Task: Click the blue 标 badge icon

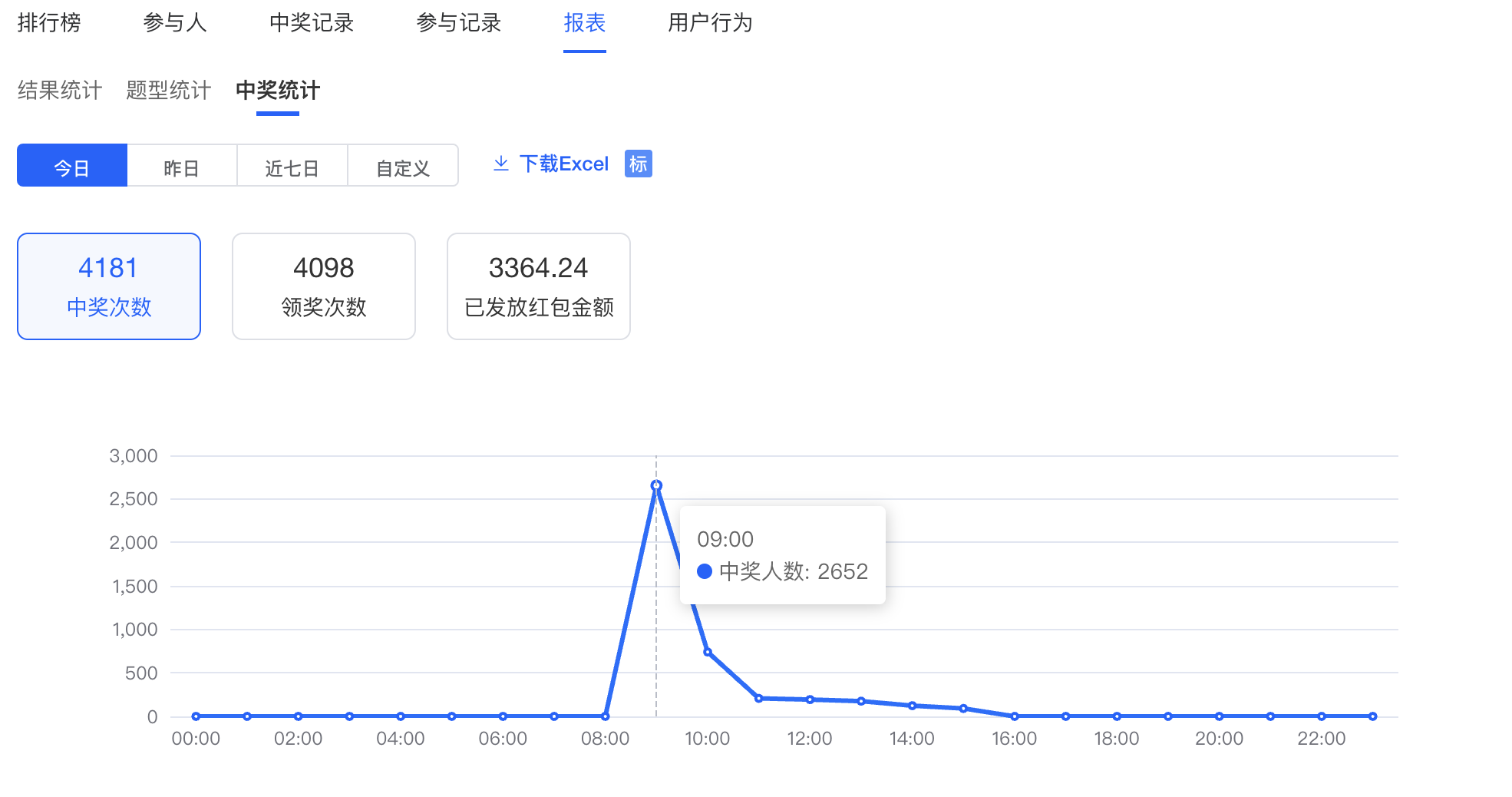Action: tap(638, 164)
